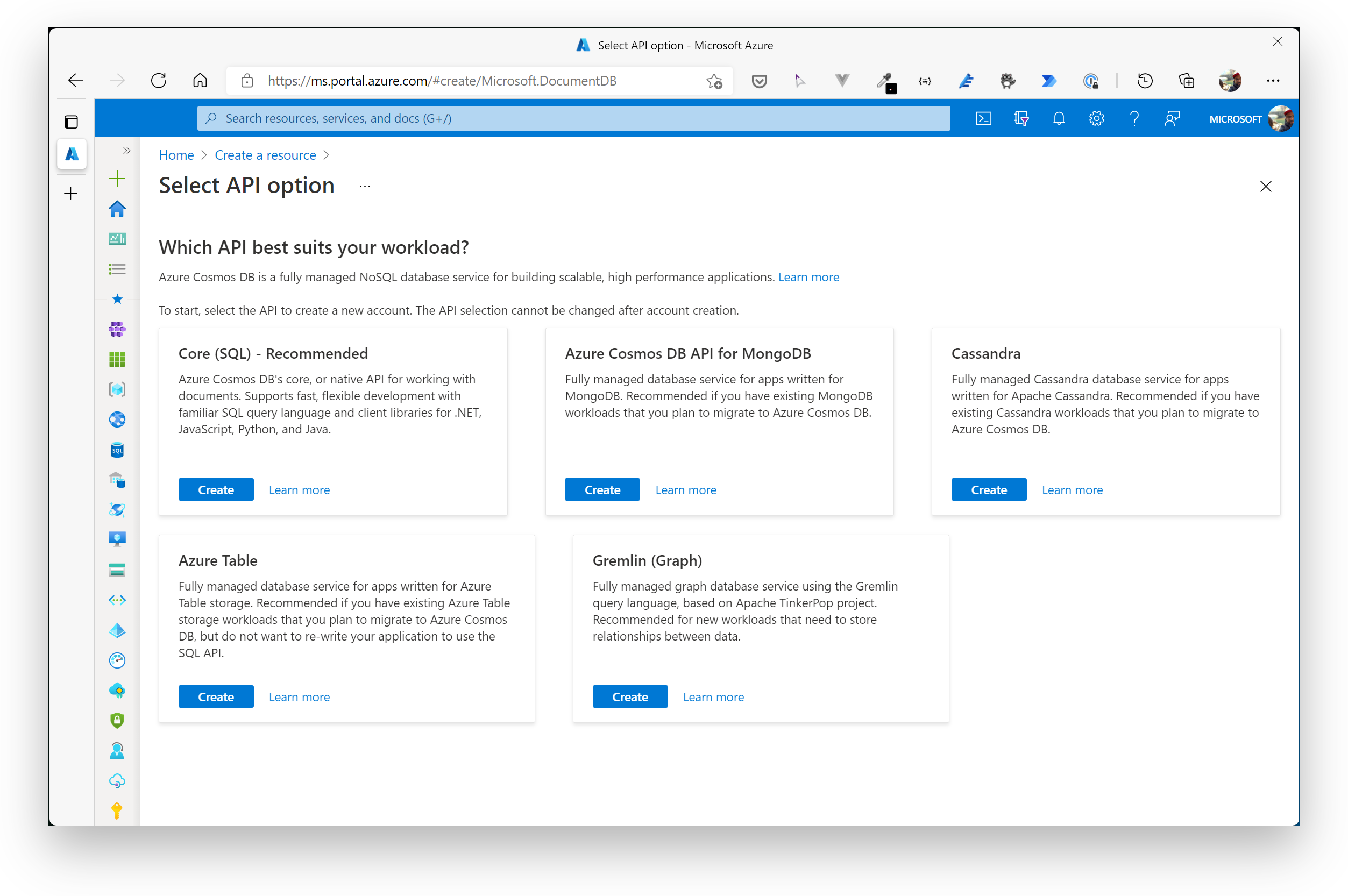The height and width of the screenshot is (896, 1348).
Task: Focus the Search resources, services, and docs box
Action: coord(573,118)
